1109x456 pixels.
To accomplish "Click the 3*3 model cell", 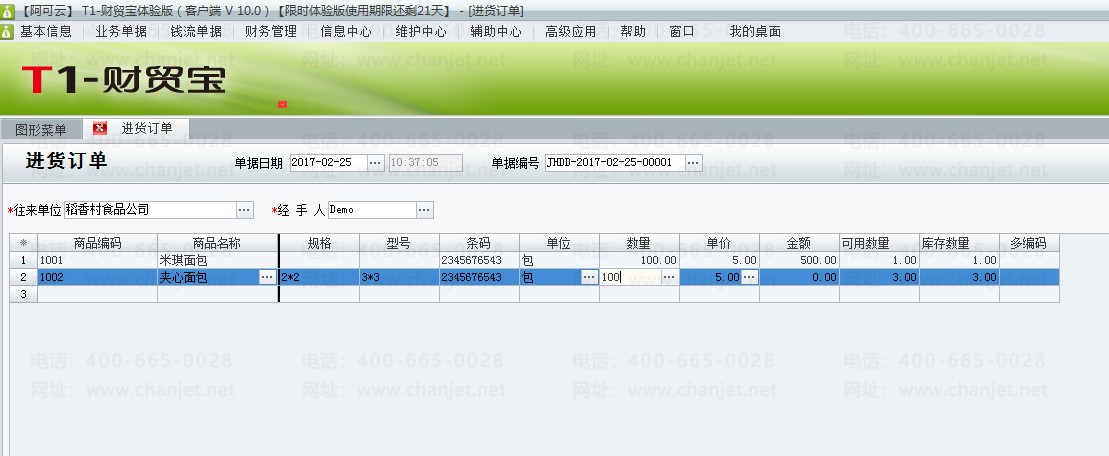I will [x=399, y=277].
